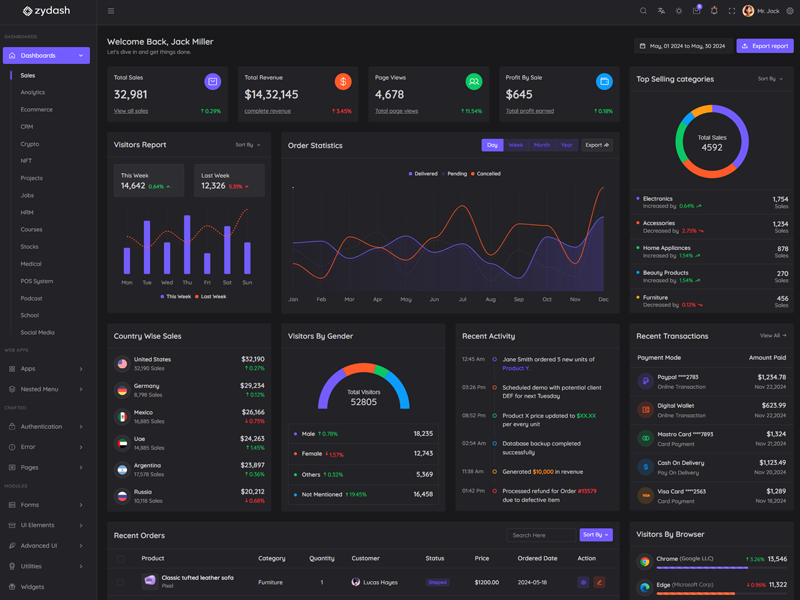Expand the Authentication sidebar menu
Image resolution: width=800 pixels, height=600 pixels.
[x=46, y=427]
